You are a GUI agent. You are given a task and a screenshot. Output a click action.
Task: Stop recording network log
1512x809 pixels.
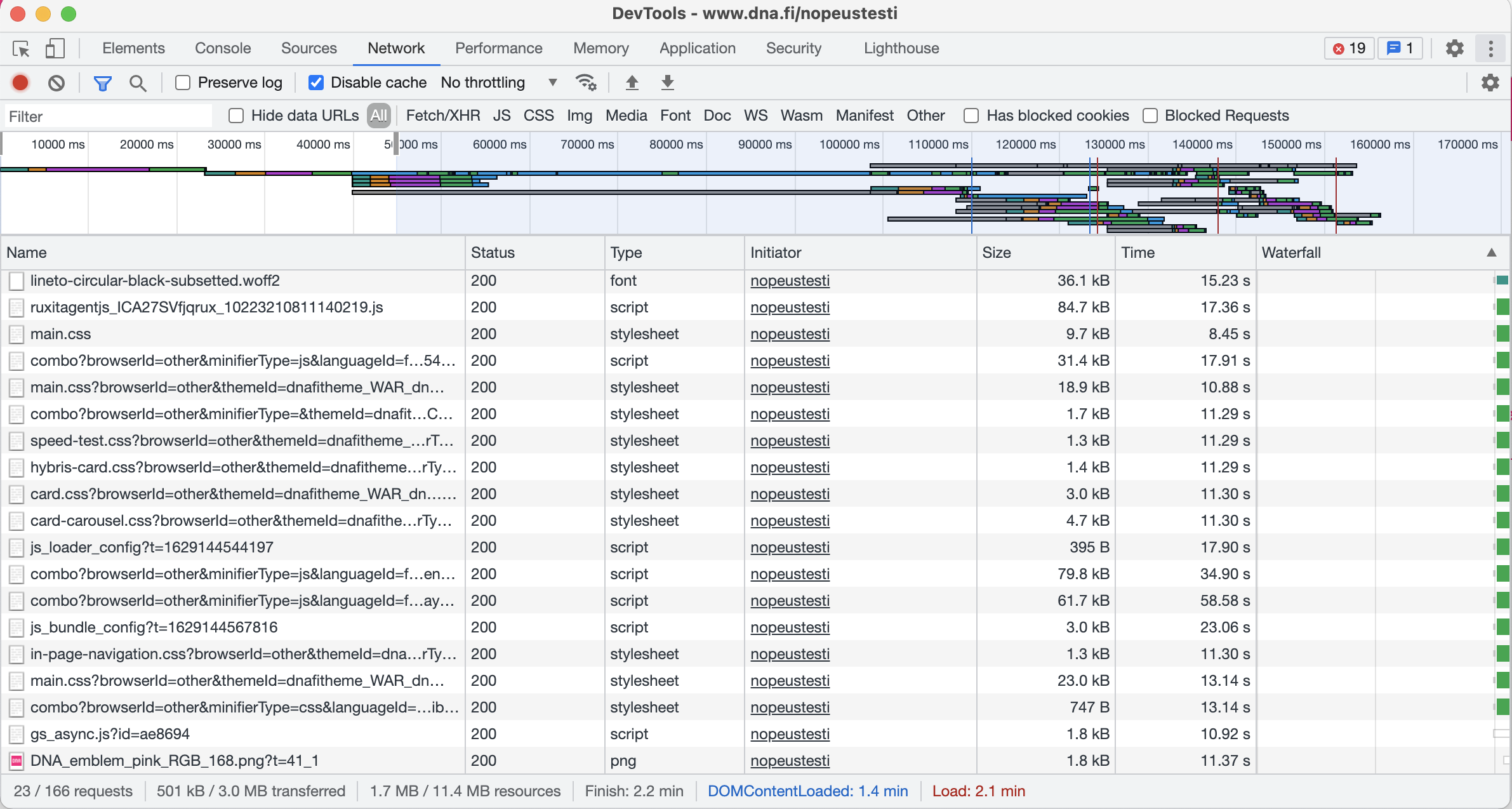click(20, 83)
